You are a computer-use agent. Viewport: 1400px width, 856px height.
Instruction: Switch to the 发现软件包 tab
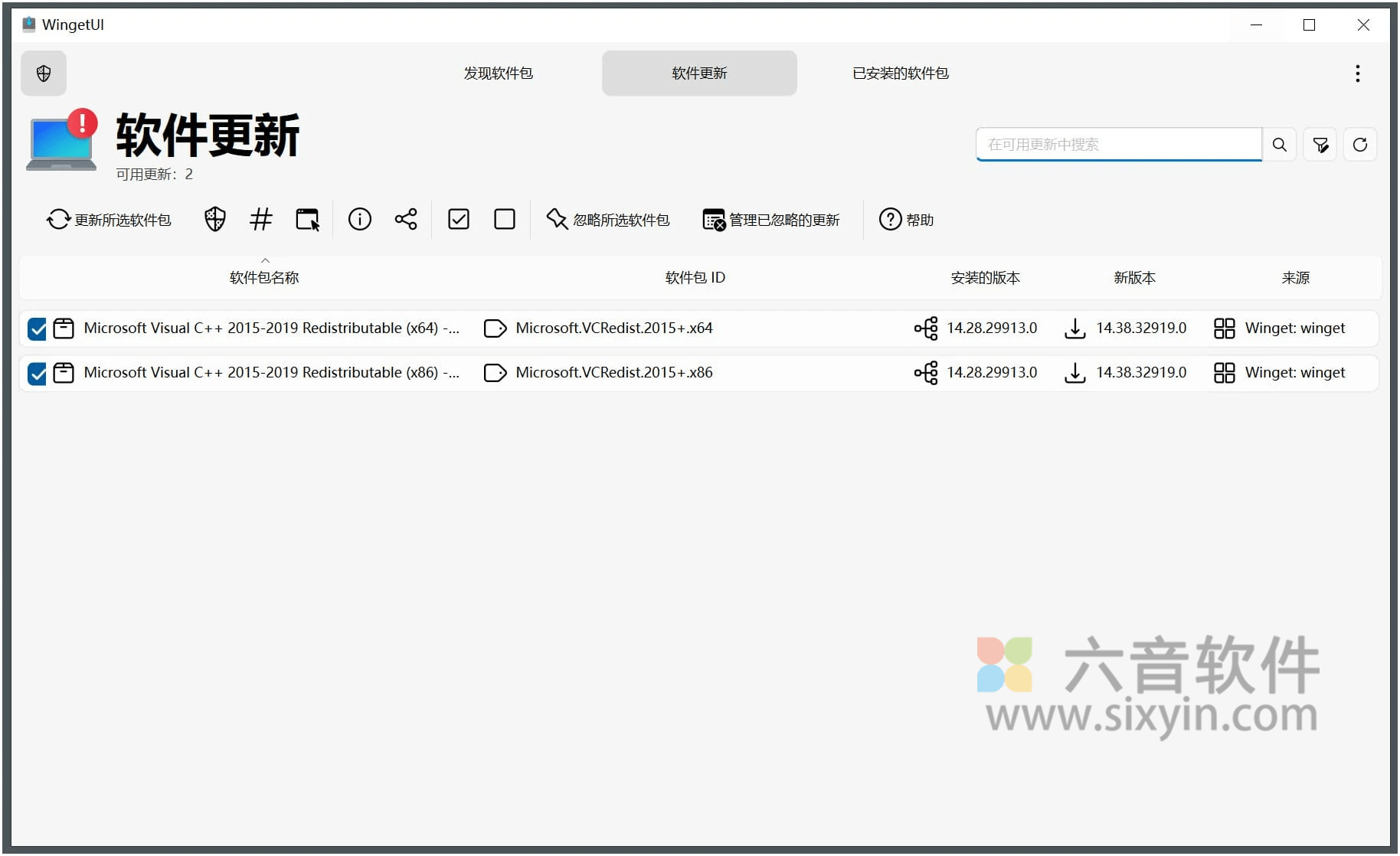[x=499, y=73]
